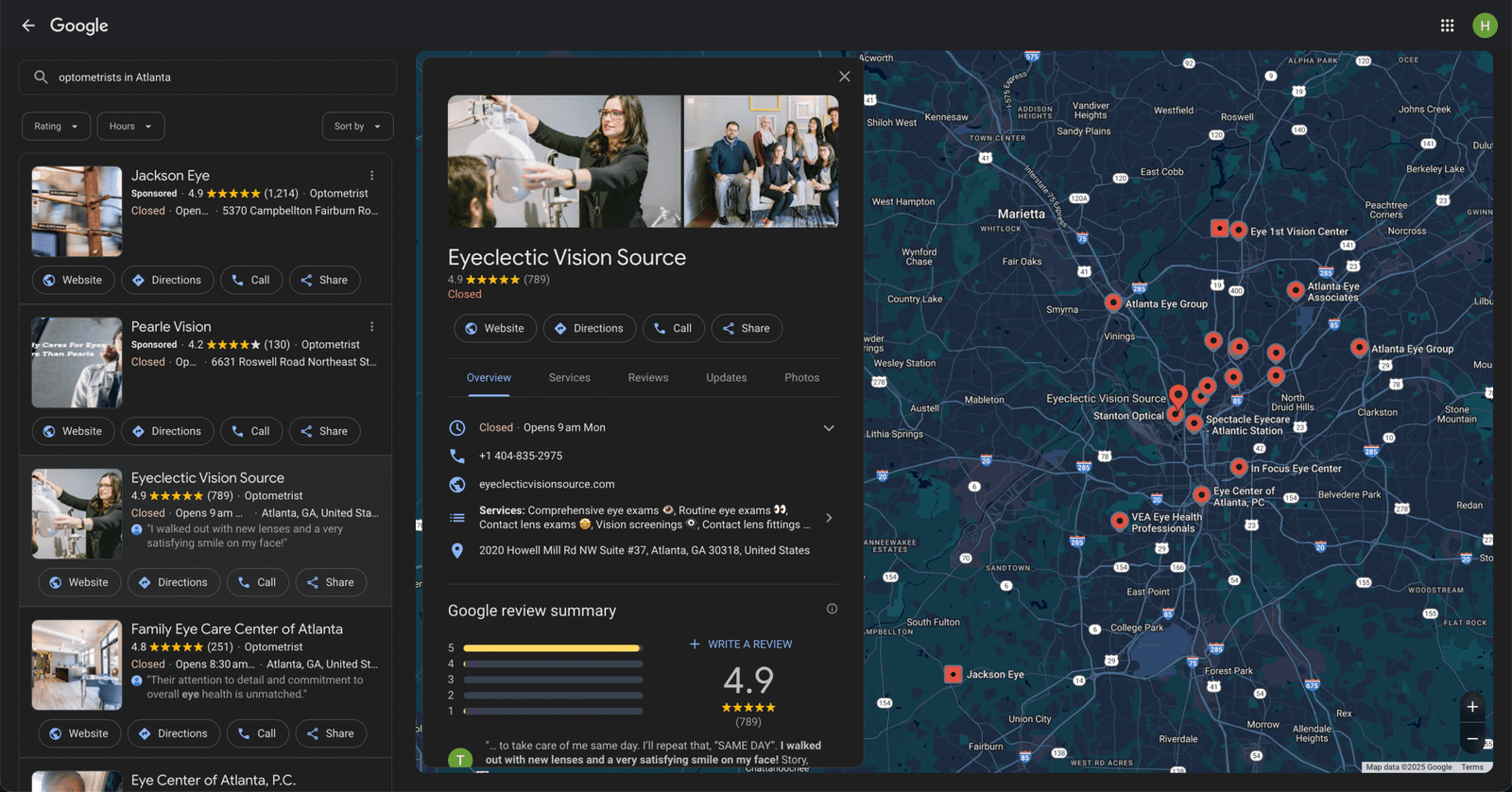Open the Family Eye Care Center of Atlanta title
The image size is (1512, 792).
237,628
